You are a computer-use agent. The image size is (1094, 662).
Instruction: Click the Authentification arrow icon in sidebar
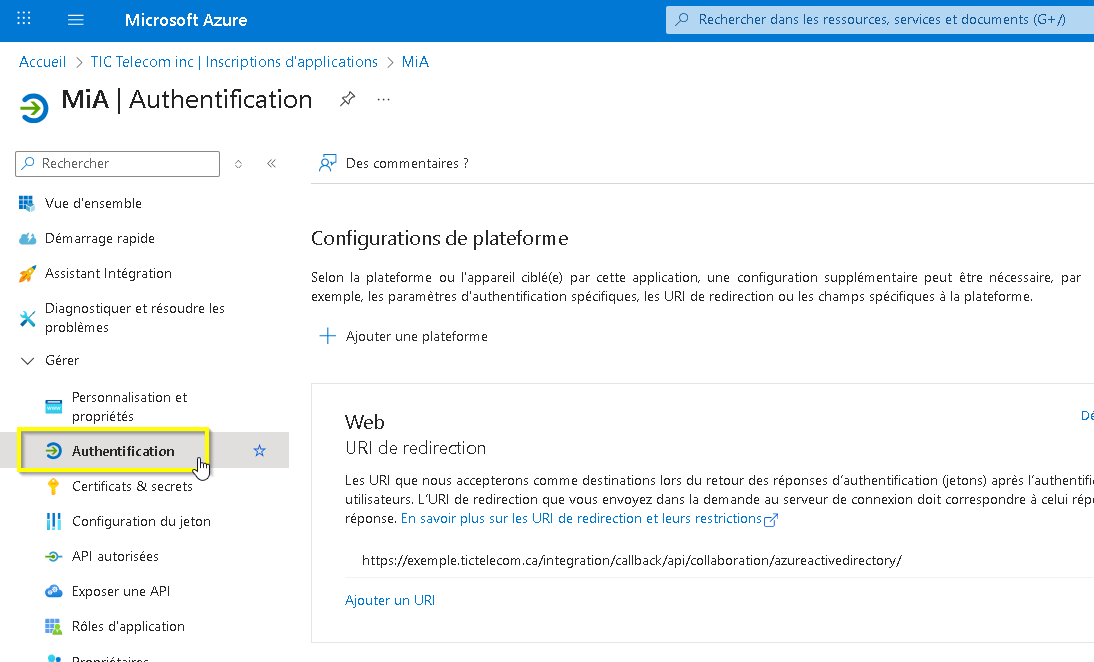click(54, 451)
